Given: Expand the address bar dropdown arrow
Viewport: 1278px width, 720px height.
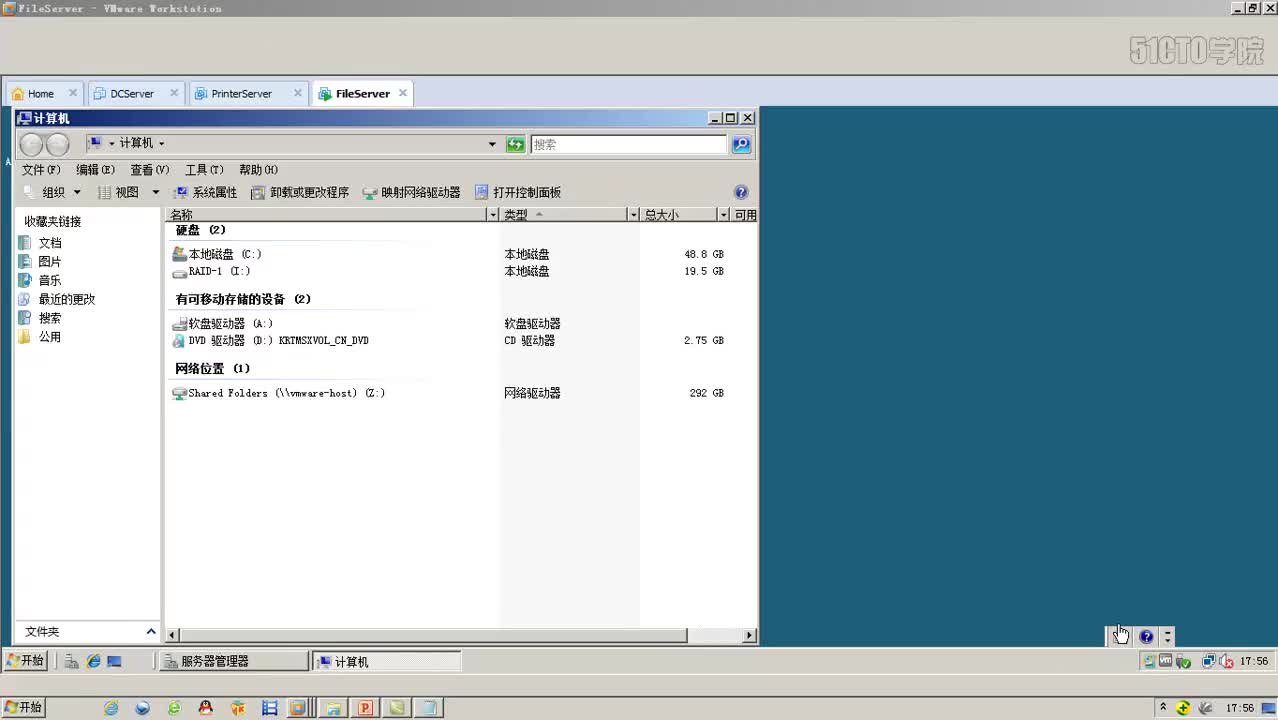Looking at the screenshot, I should tap(492, 144).
